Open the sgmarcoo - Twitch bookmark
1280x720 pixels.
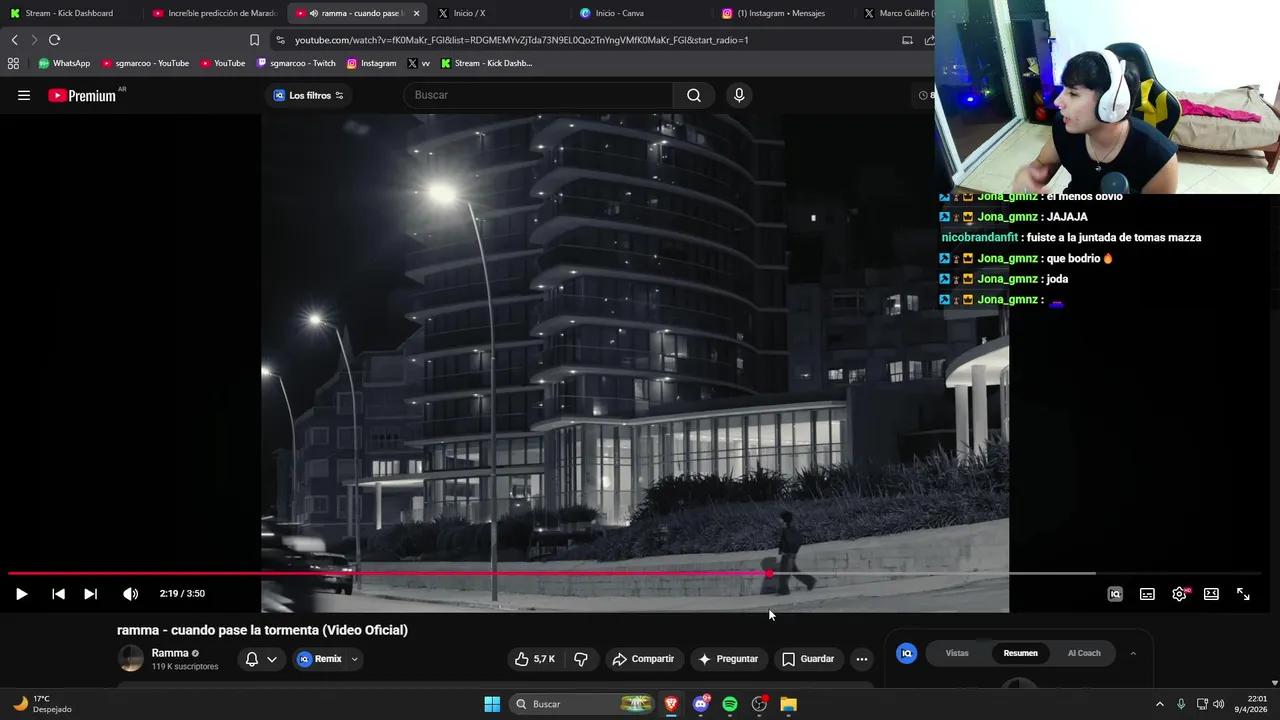point(296,63)
